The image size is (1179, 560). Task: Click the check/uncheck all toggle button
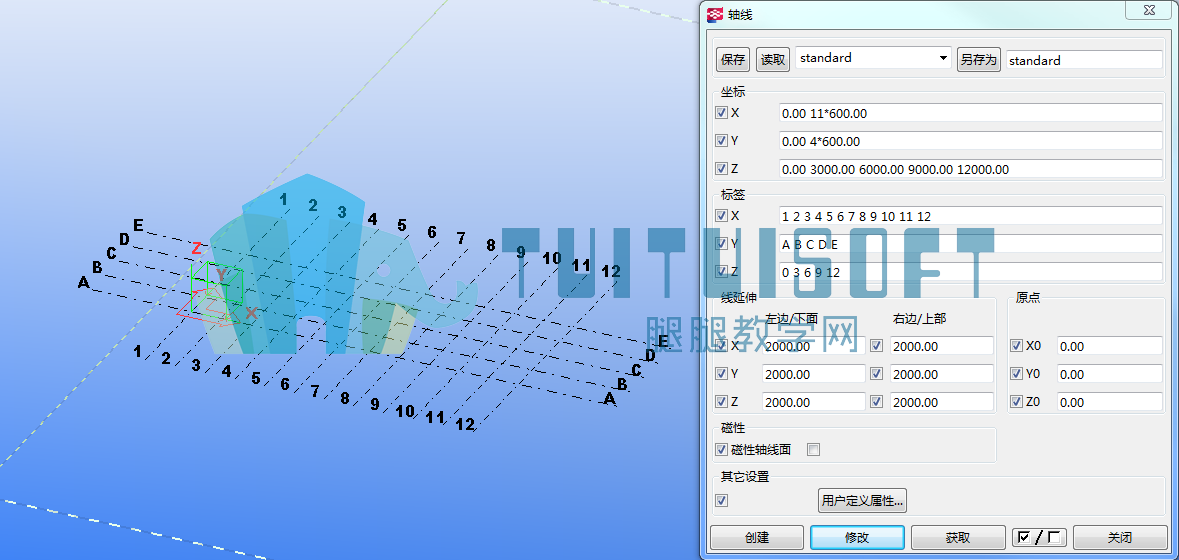pos(1039,537)
